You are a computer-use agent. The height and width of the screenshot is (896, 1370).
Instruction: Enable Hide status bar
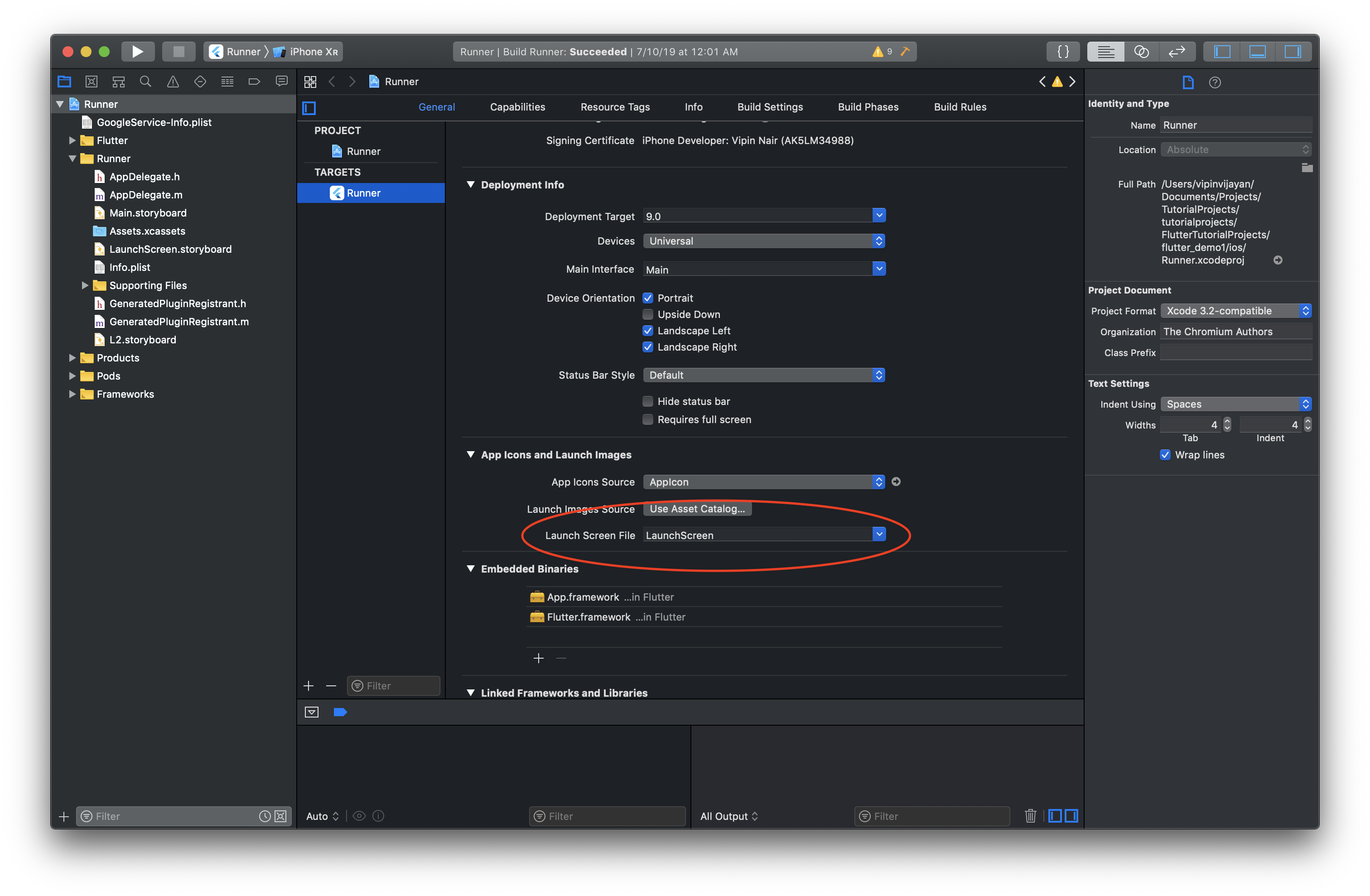648,401
